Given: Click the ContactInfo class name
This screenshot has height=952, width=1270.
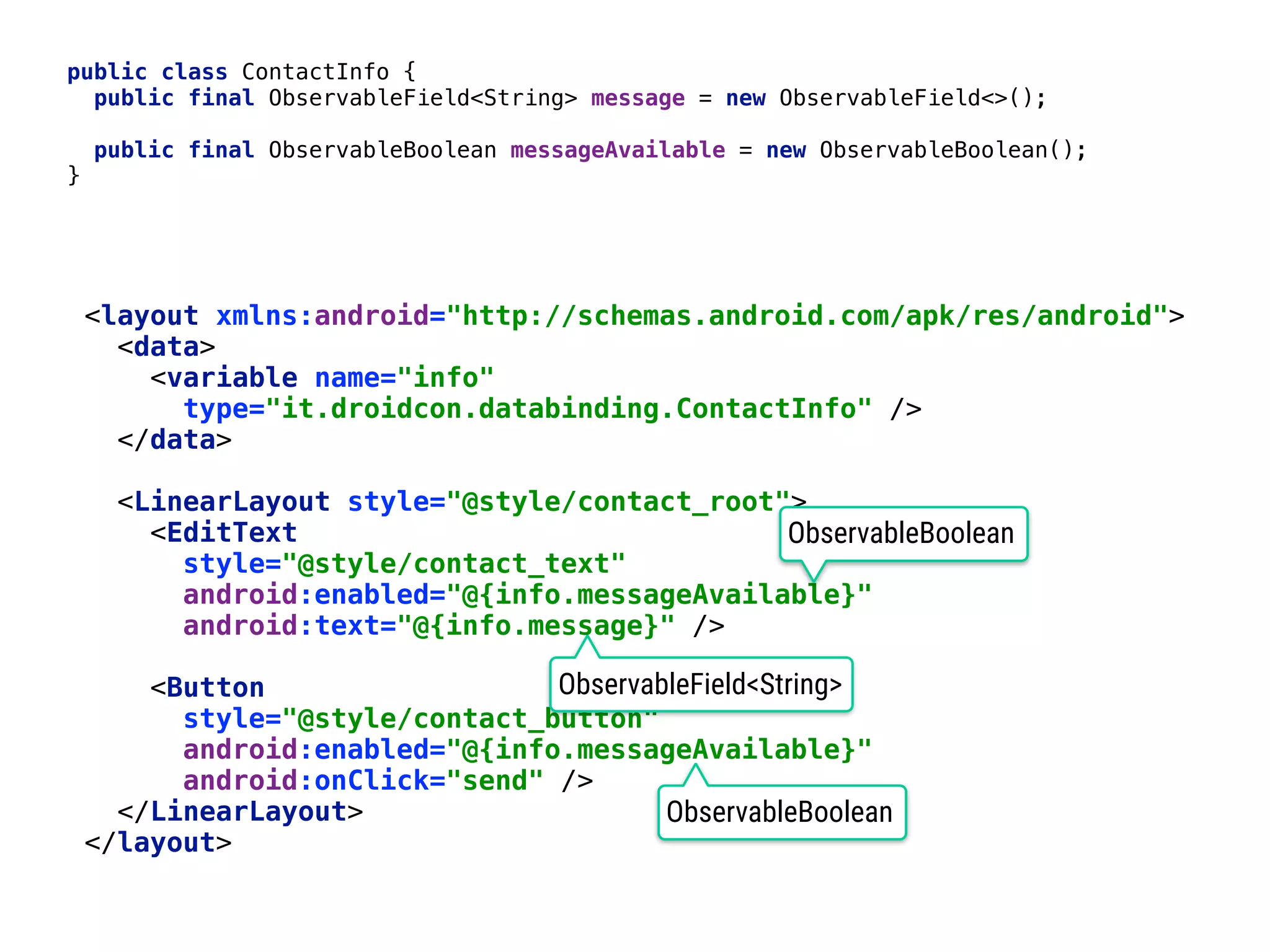Looking at the screenshot, I should (315, 72).
